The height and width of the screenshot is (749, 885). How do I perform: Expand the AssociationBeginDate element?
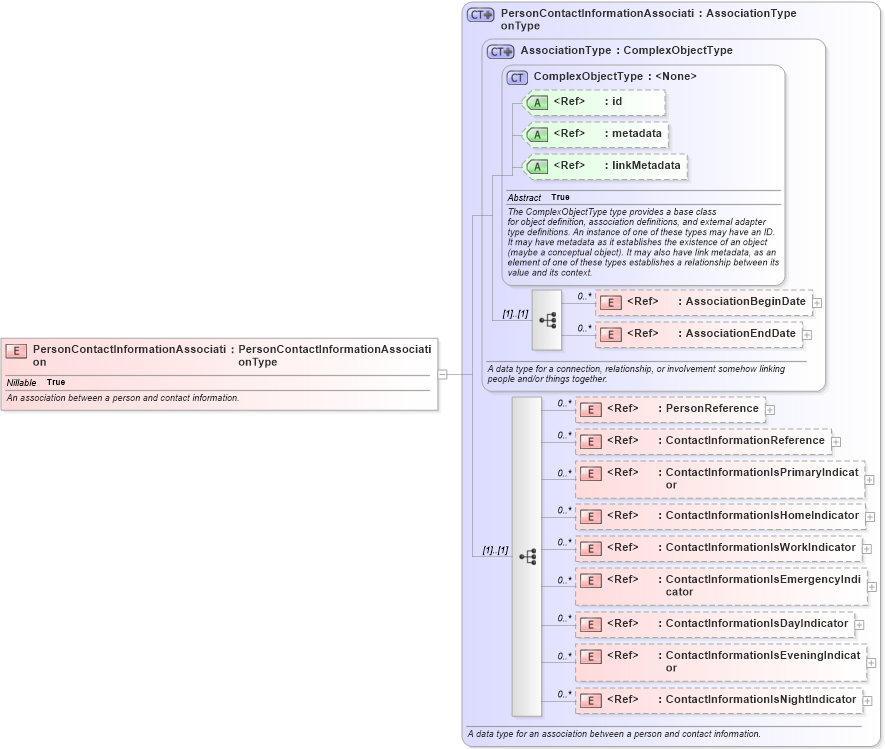pos(816,301)
